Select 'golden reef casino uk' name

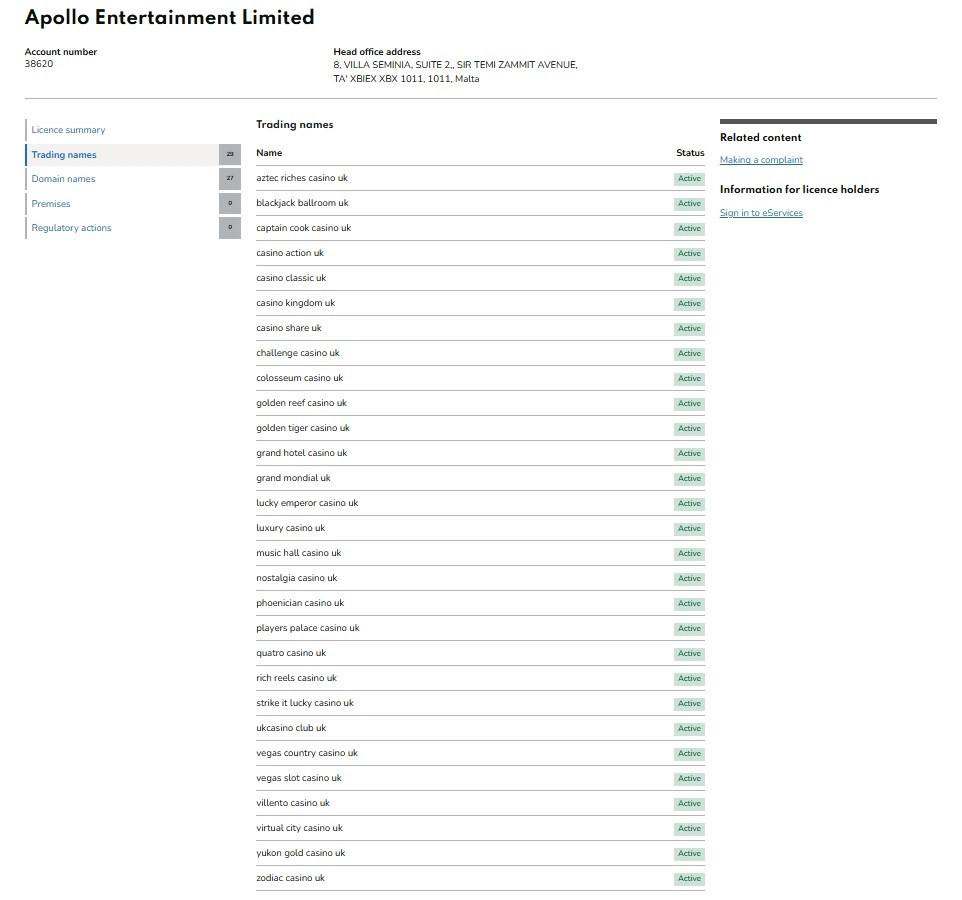click(x=301, y=403)
